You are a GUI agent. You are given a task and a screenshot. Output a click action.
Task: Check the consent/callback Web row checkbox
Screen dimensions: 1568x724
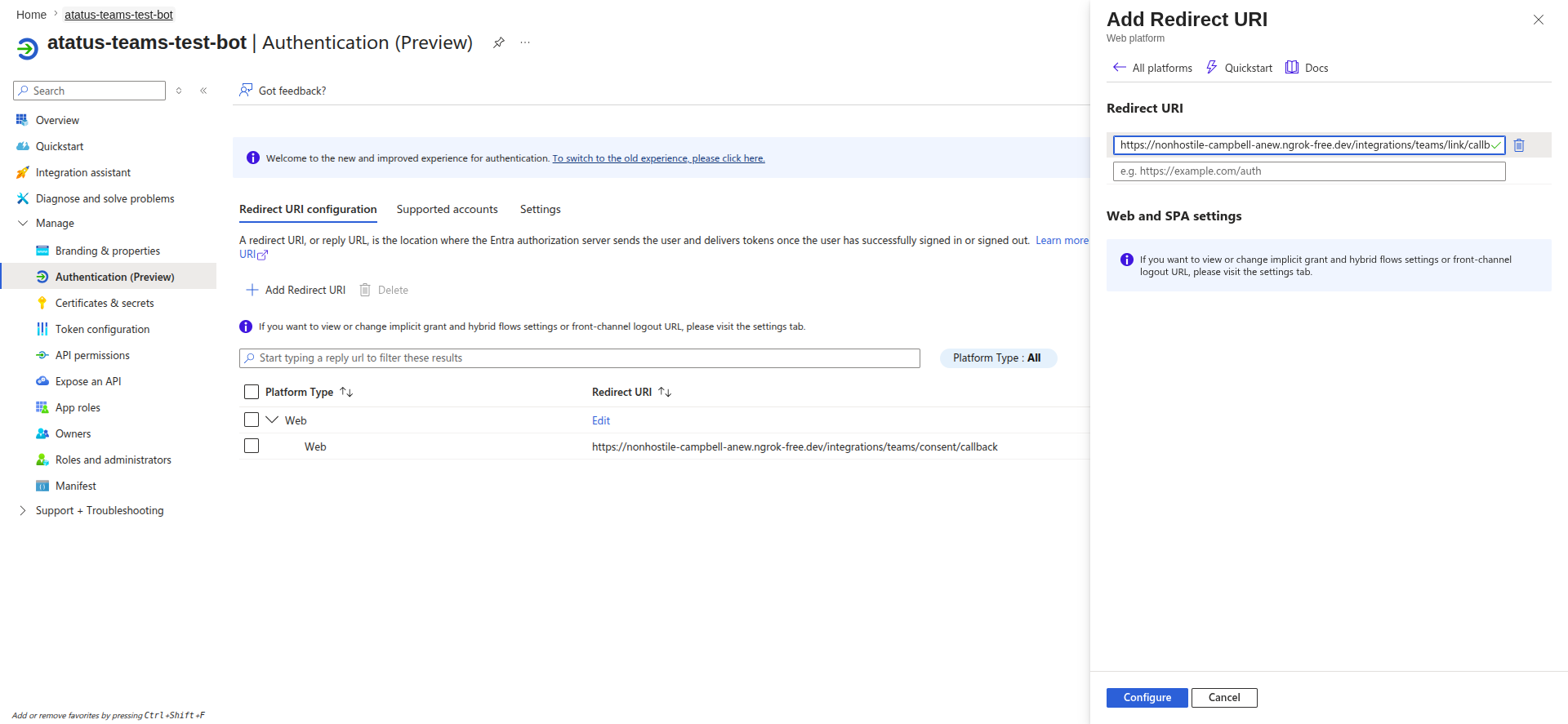[252, 446]
